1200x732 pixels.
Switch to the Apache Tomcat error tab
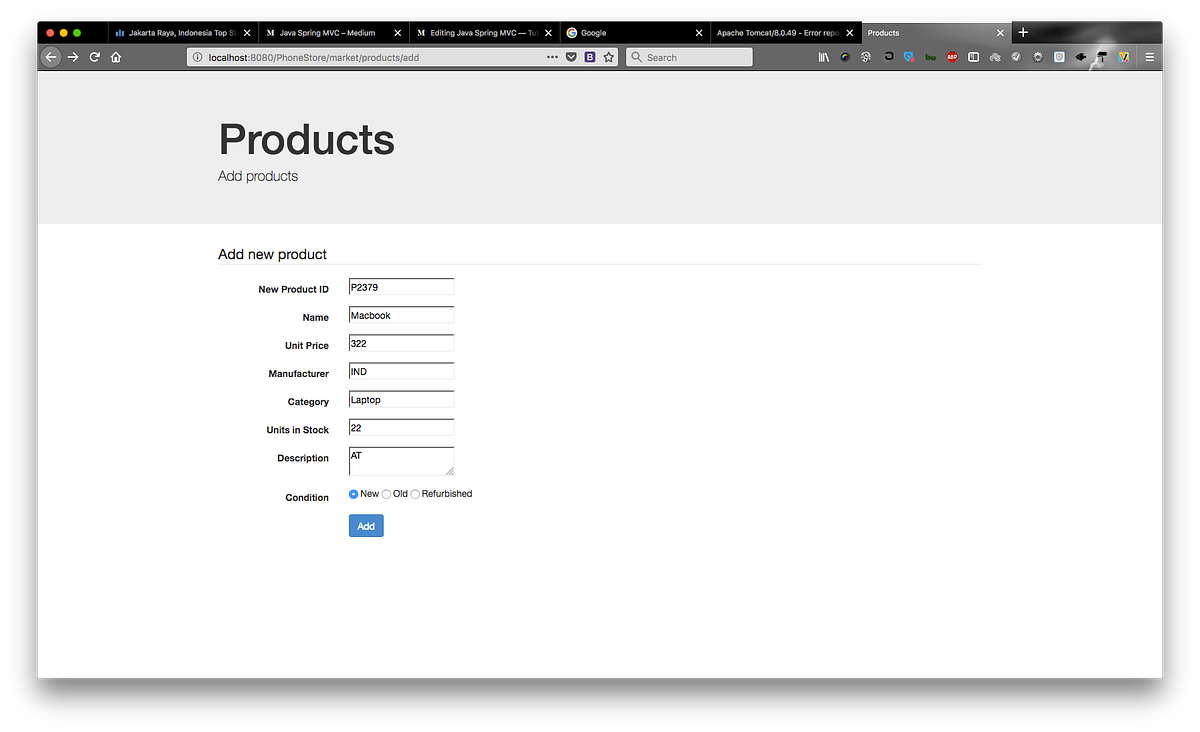point(786,33)
